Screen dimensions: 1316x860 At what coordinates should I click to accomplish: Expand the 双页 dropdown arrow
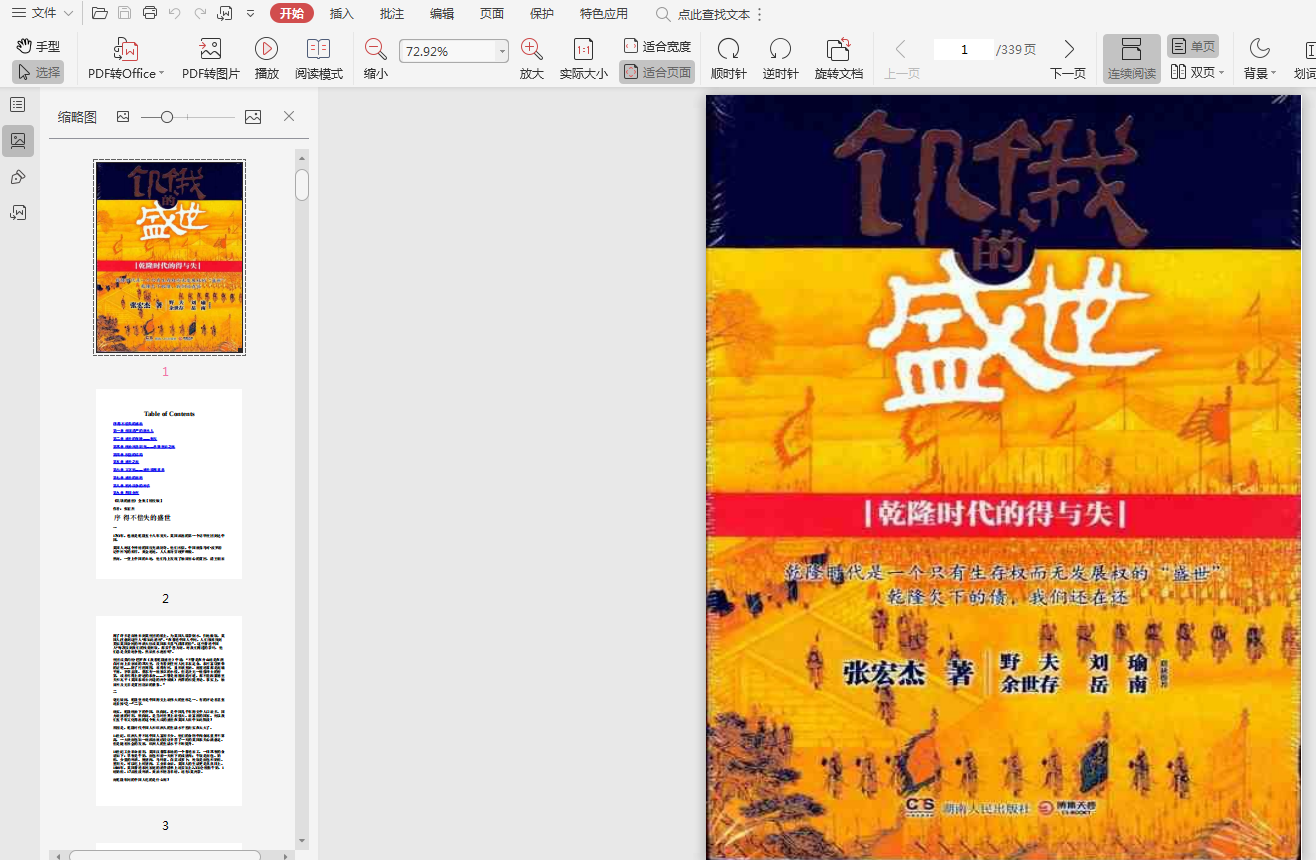(1221, 73)
